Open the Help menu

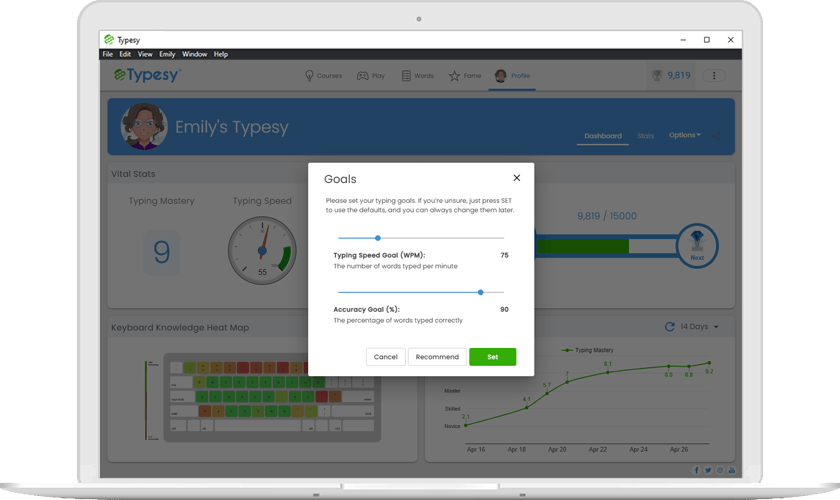221,54
